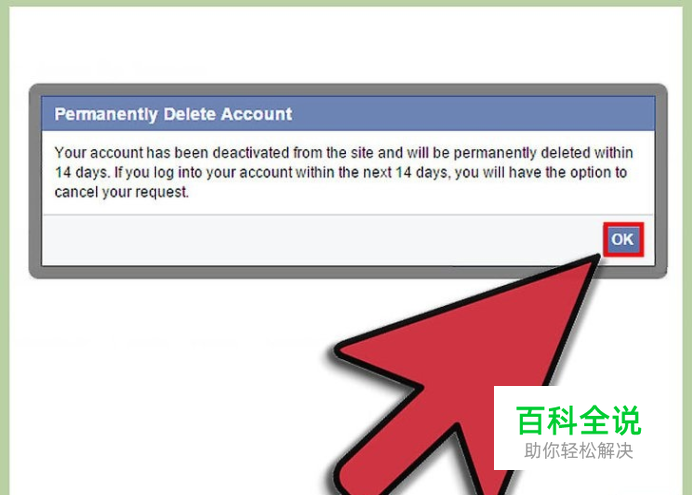This screenshot has width=692, height=495.
Task: Click 'permanently deleted within' in the message
Action: (x=543, y=153)
